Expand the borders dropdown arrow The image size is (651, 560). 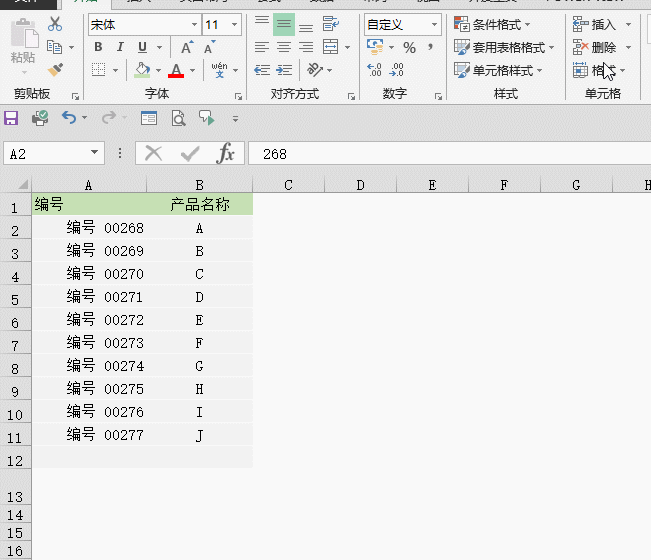[x=115, y=70]
